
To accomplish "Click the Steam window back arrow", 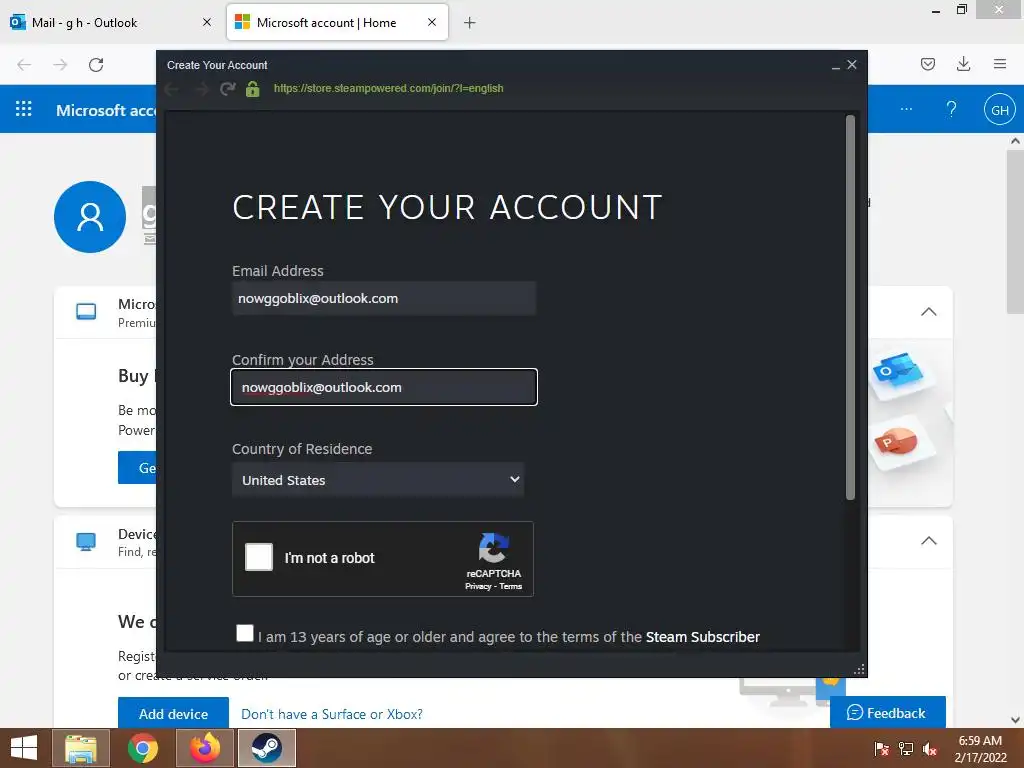I will pos(172,89).
